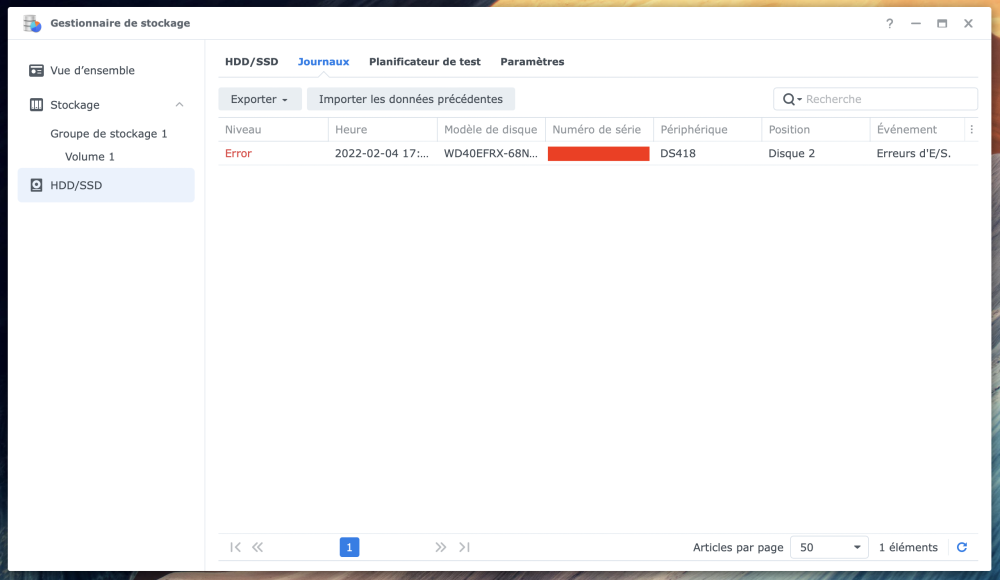Click the Erreurs d'E/S. event cell
The width and height of the screenshot is (1000, 580).
pyautogui.click(x=913, y=153)
